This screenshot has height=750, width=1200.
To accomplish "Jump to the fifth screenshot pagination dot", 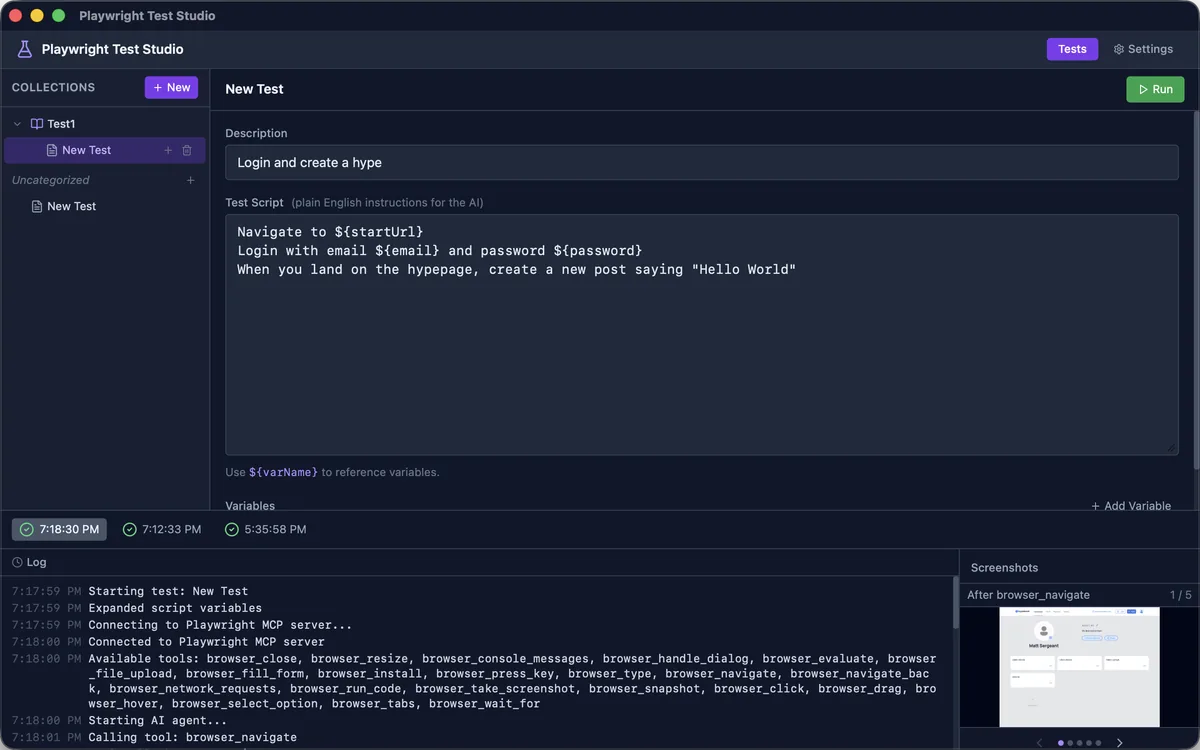I will coord(1099,743).
